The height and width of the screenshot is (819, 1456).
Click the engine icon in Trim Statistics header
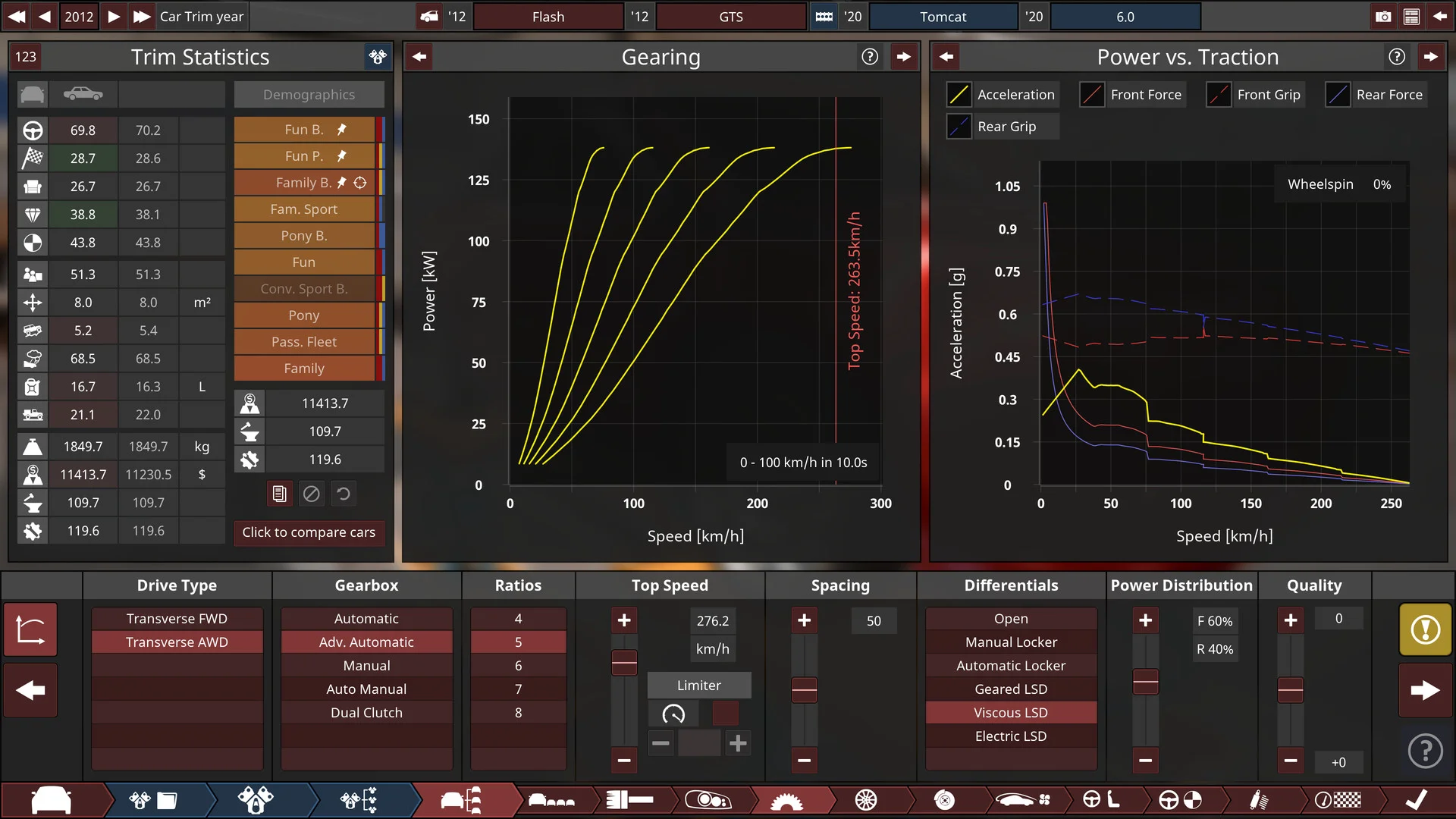pos(377,57)
